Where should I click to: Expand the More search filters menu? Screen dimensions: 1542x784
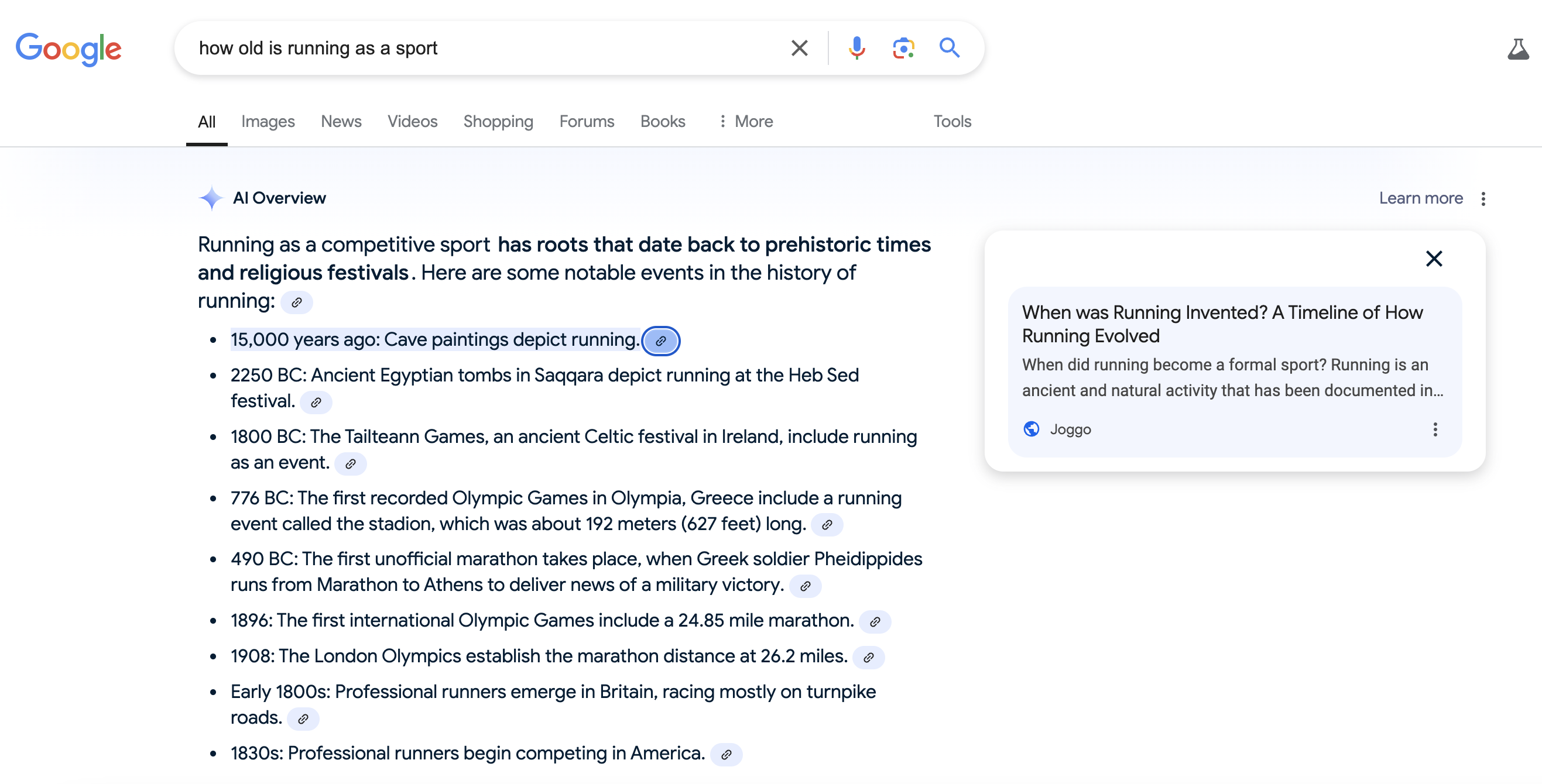tap(745, 122)
